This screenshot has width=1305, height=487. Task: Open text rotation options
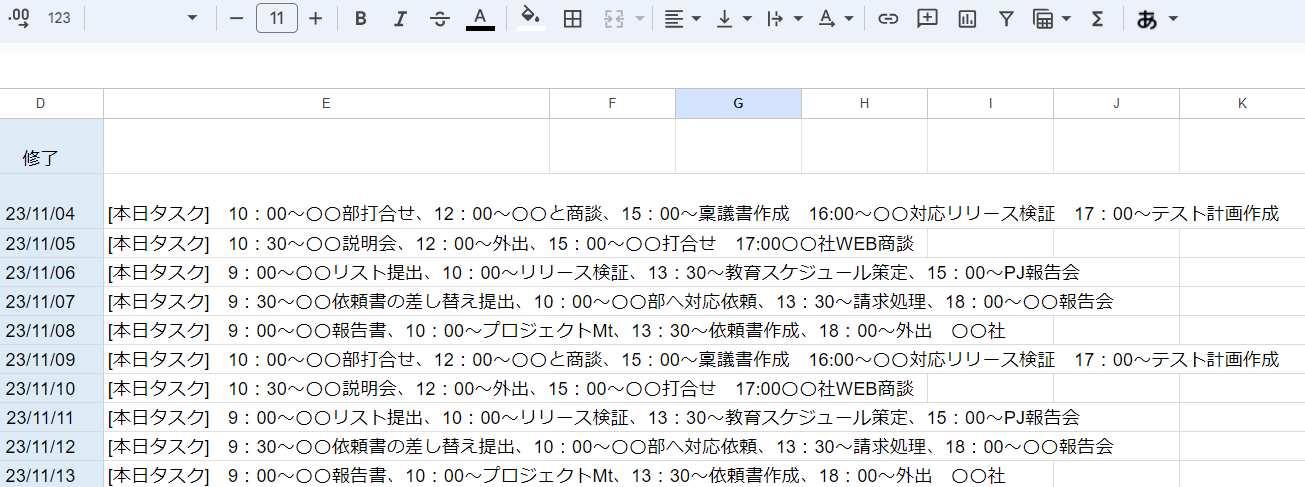(x=835, y=18)
